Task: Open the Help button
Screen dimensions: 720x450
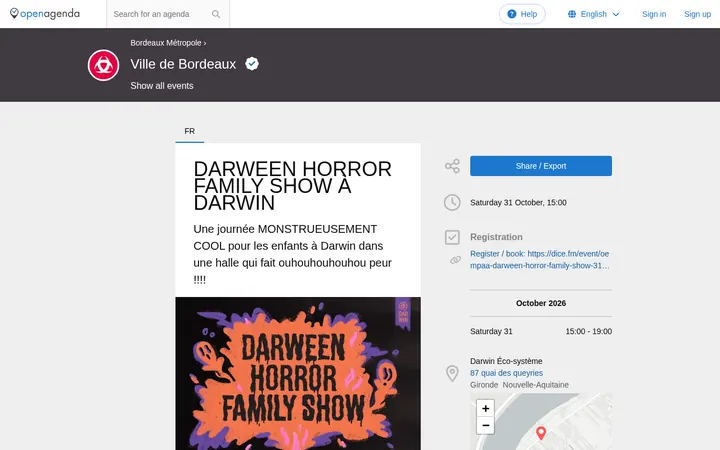Action: point(522,14)
